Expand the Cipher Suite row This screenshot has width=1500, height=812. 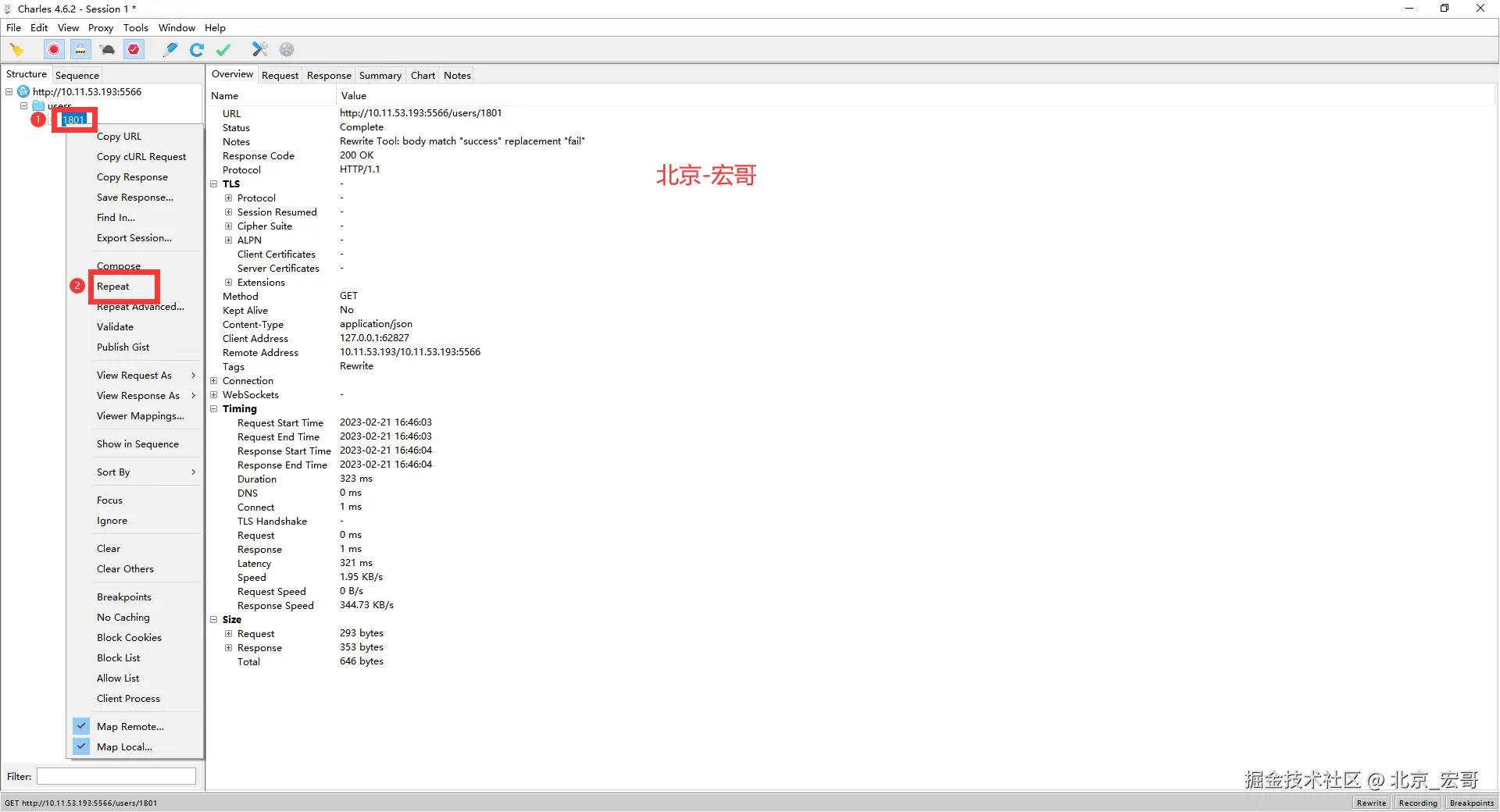point(229,226)
